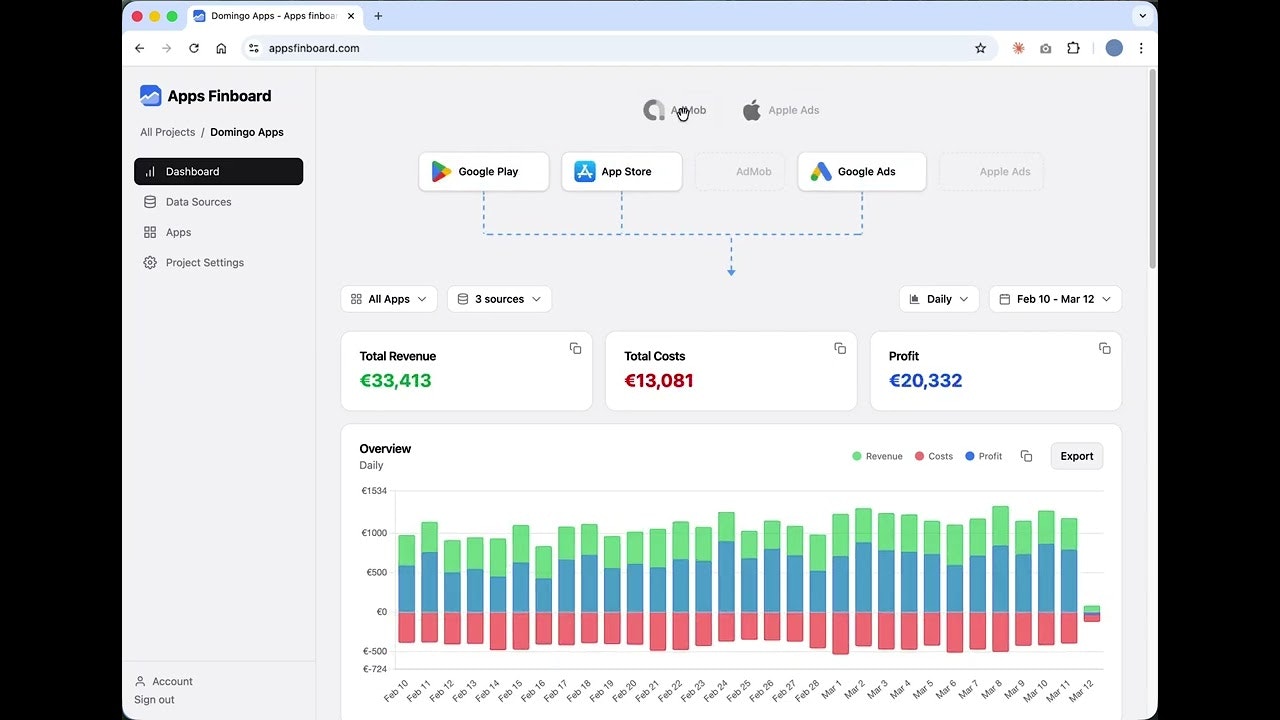The height and width of the screenshot is (720, 1280).
Task: Toggle the Profit series in the legend
Action: [x=984, y=456]
